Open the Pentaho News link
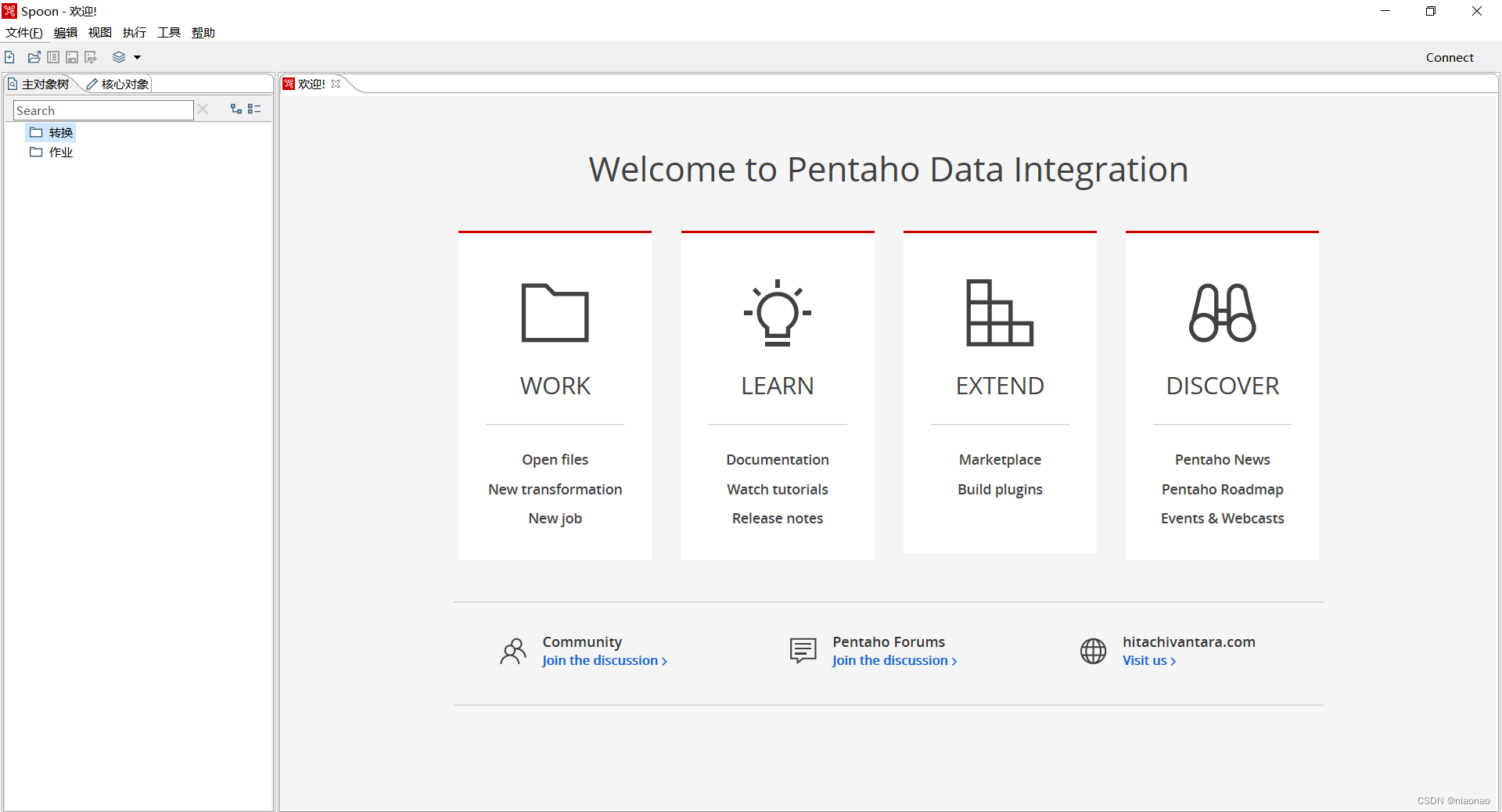Screen dimensions: 1502x812 (1223, 460)
